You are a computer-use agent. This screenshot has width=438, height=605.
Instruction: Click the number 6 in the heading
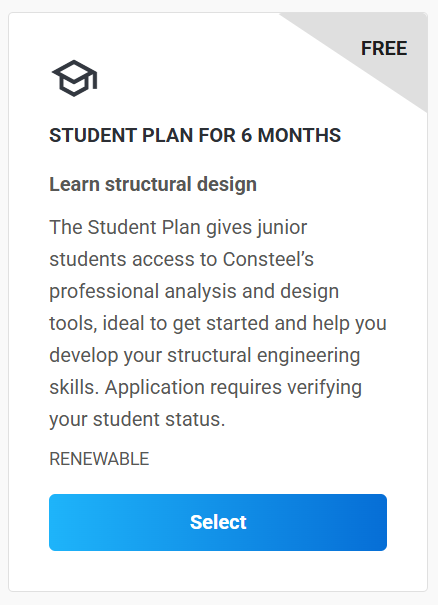pyautogui.click(x=247, y=135)
